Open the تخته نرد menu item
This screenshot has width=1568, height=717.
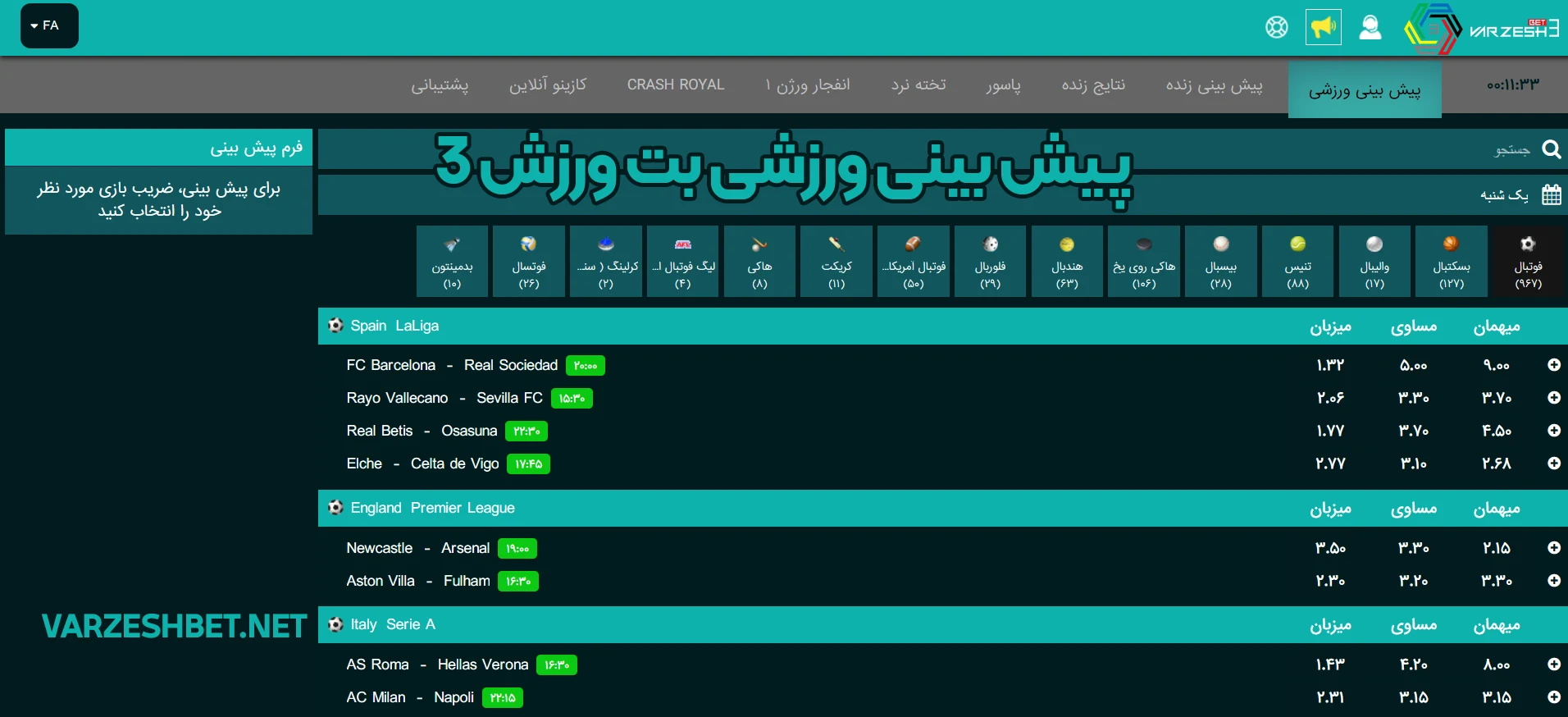[918, 85]
